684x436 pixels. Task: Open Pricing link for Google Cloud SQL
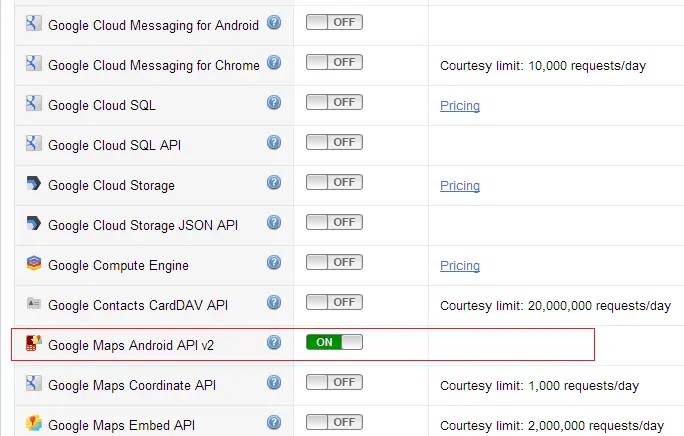[460, 106]
